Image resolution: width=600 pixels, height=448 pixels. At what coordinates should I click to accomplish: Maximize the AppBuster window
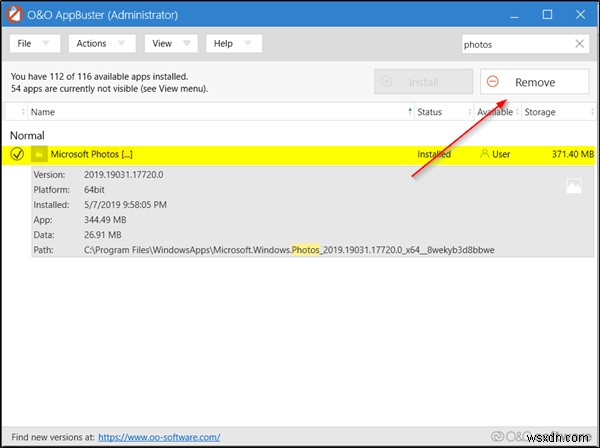click(547, 15)
